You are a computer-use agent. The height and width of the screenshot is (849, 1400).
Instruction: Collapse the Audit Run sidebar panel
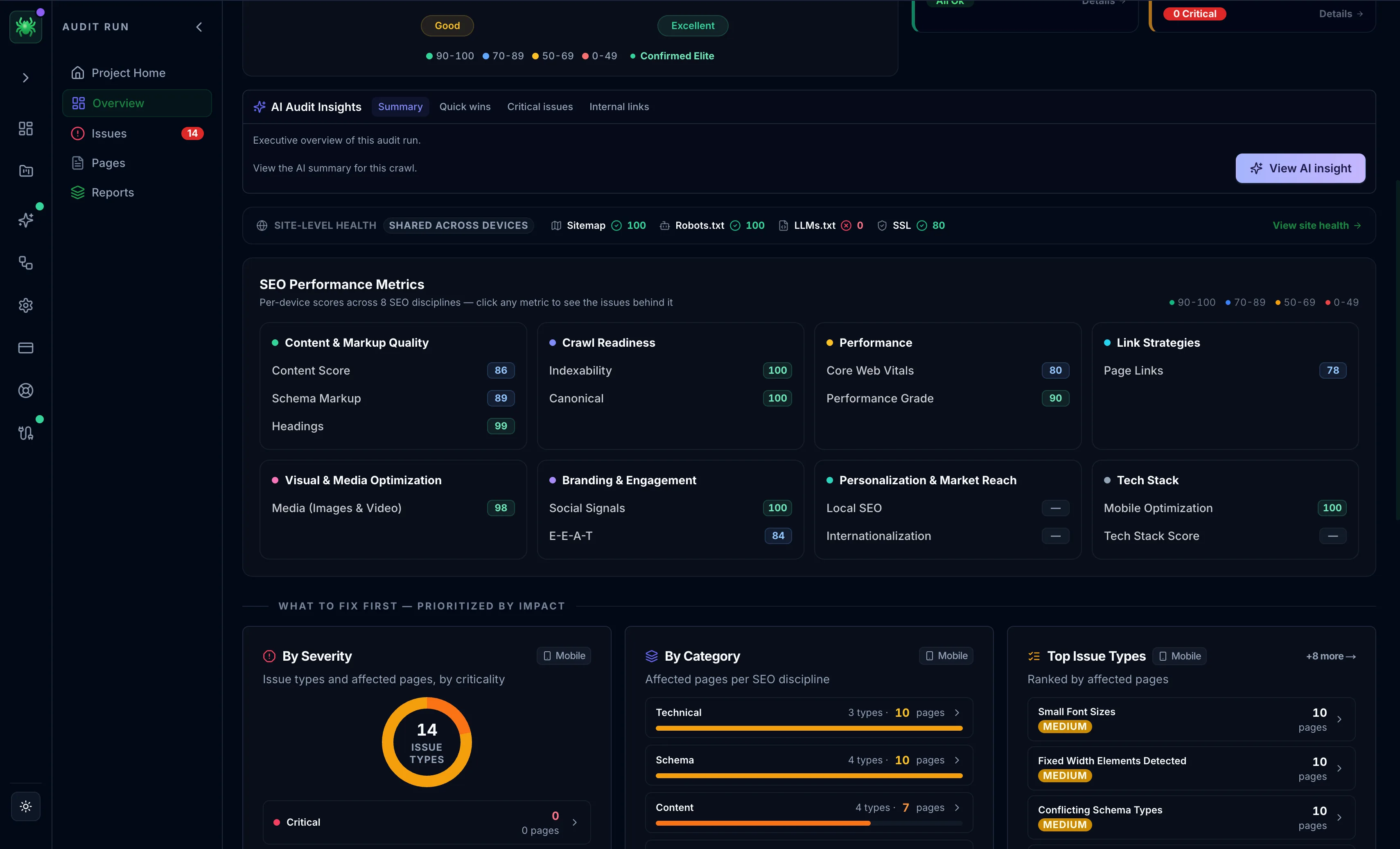click(199, 27)
